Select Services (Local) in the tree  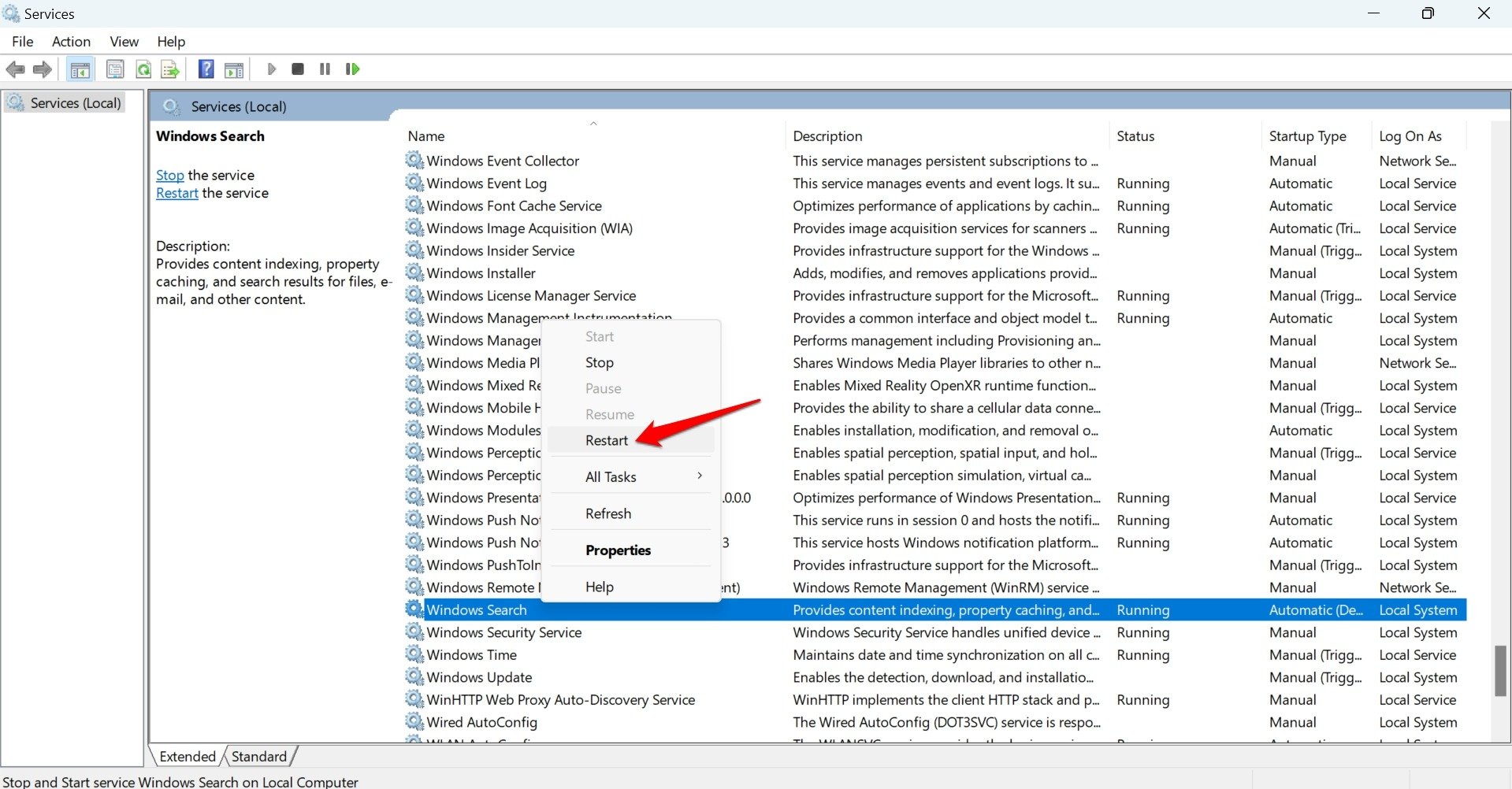click(66, 103)
